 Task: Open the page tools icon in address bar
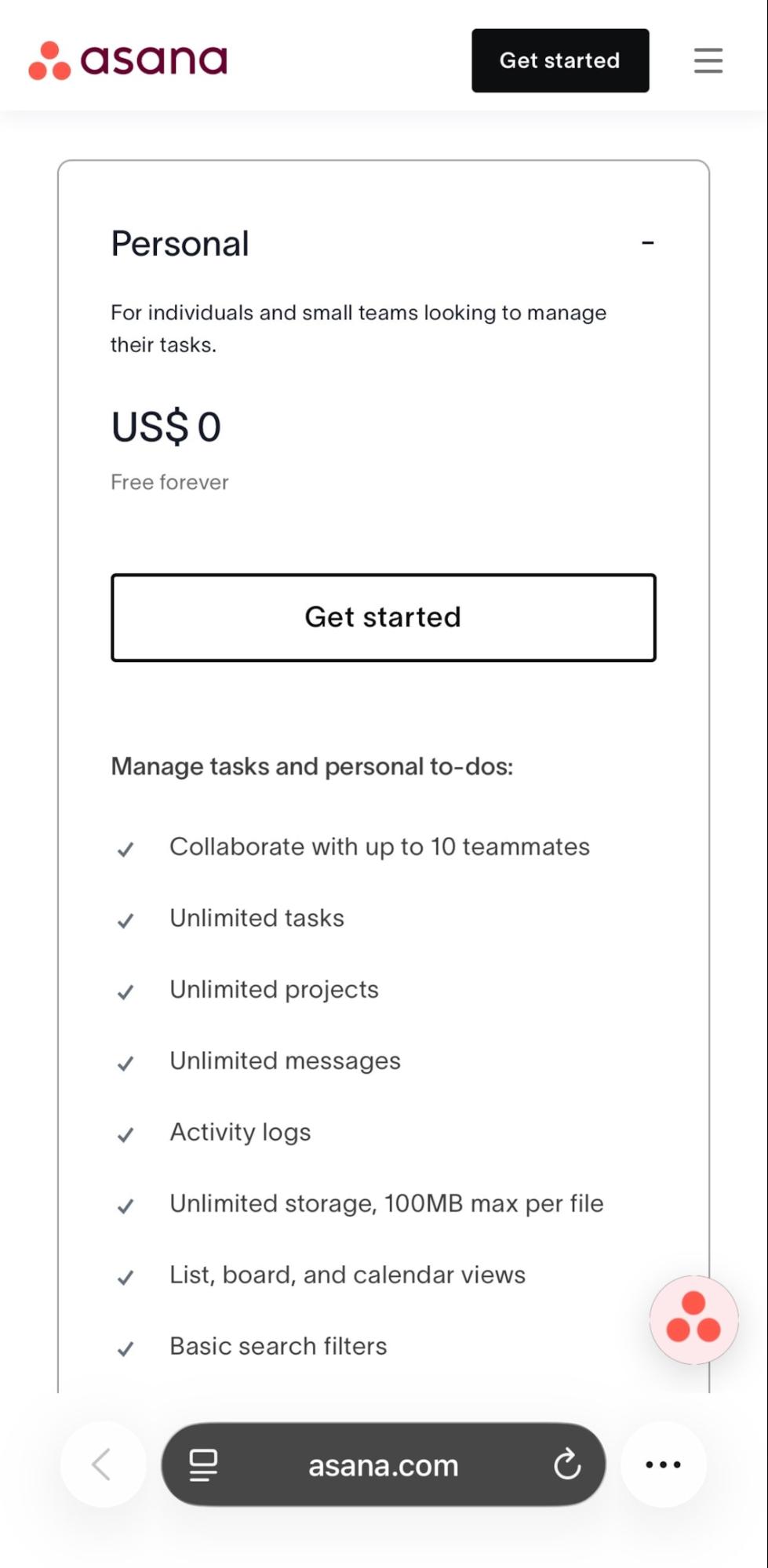coord(203,1464)
